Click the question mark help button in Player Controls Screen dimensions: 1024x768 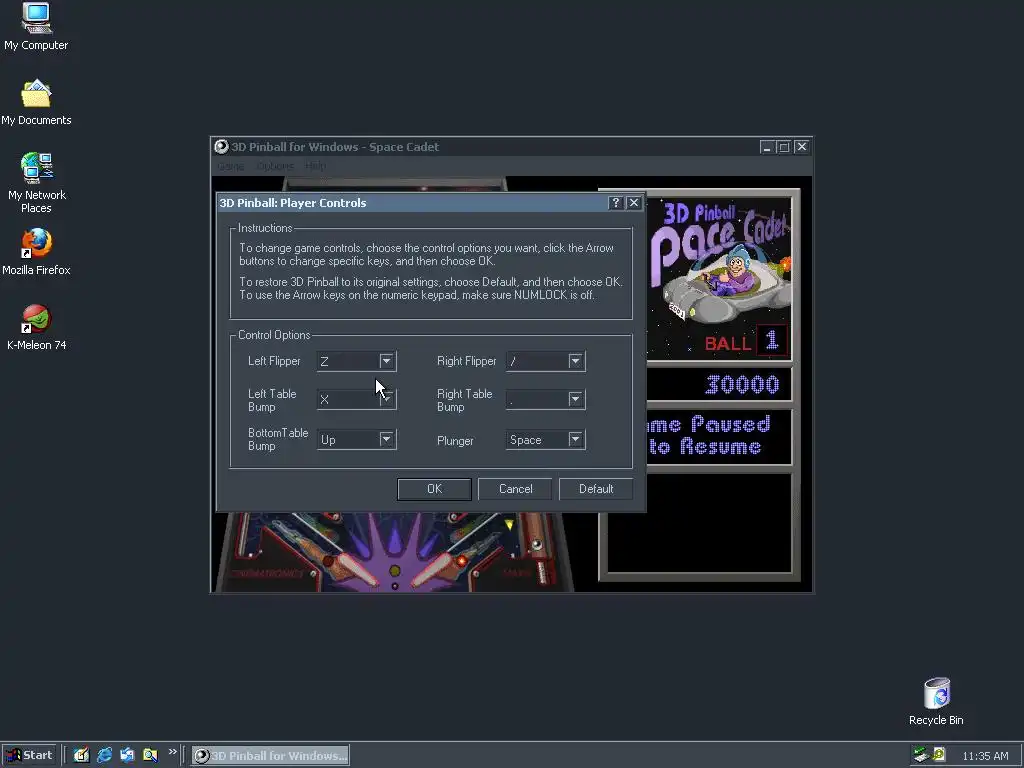(x=615, y=203)
